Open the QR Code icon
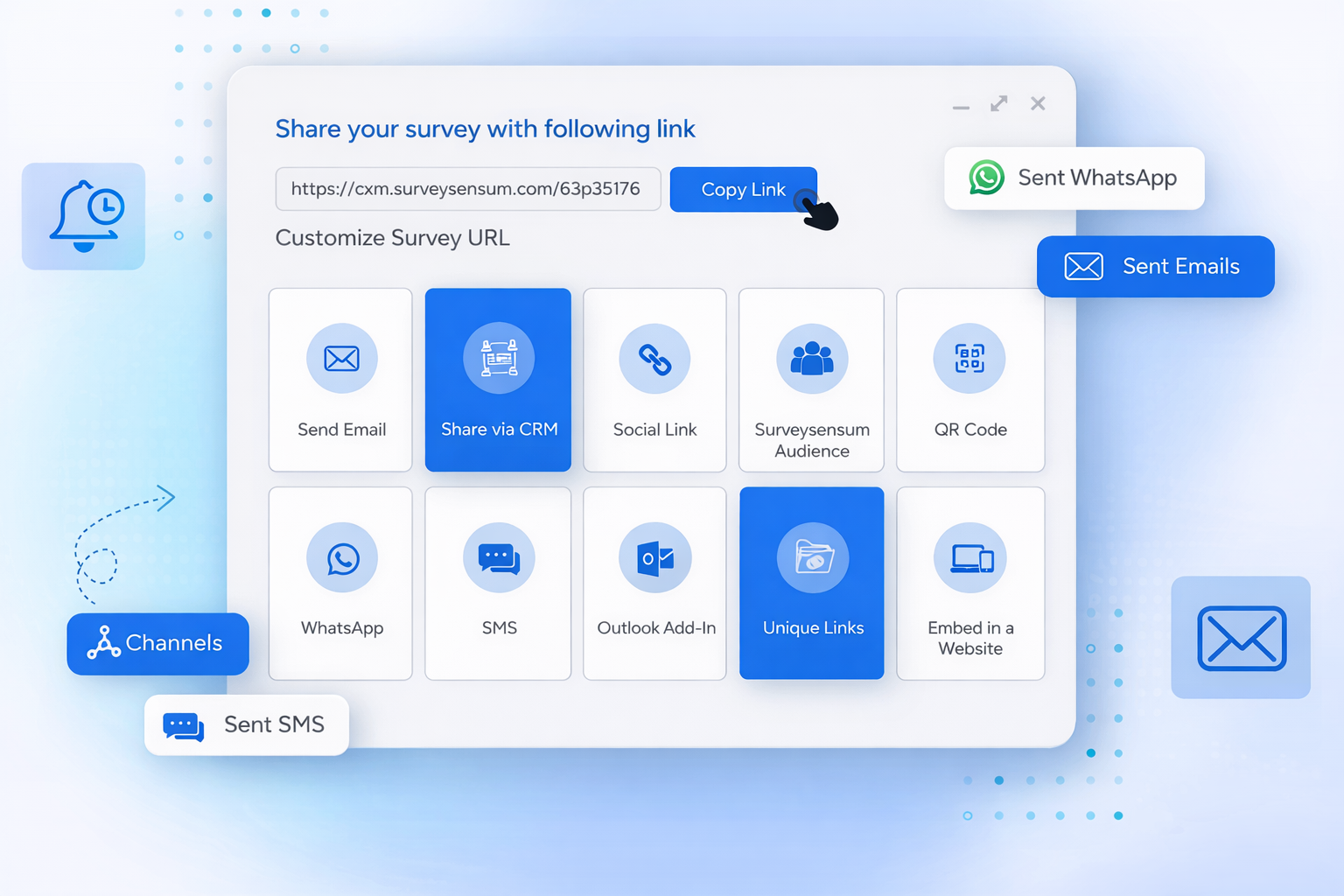This screenshot has height=896, width=1344. pos(969,359)
